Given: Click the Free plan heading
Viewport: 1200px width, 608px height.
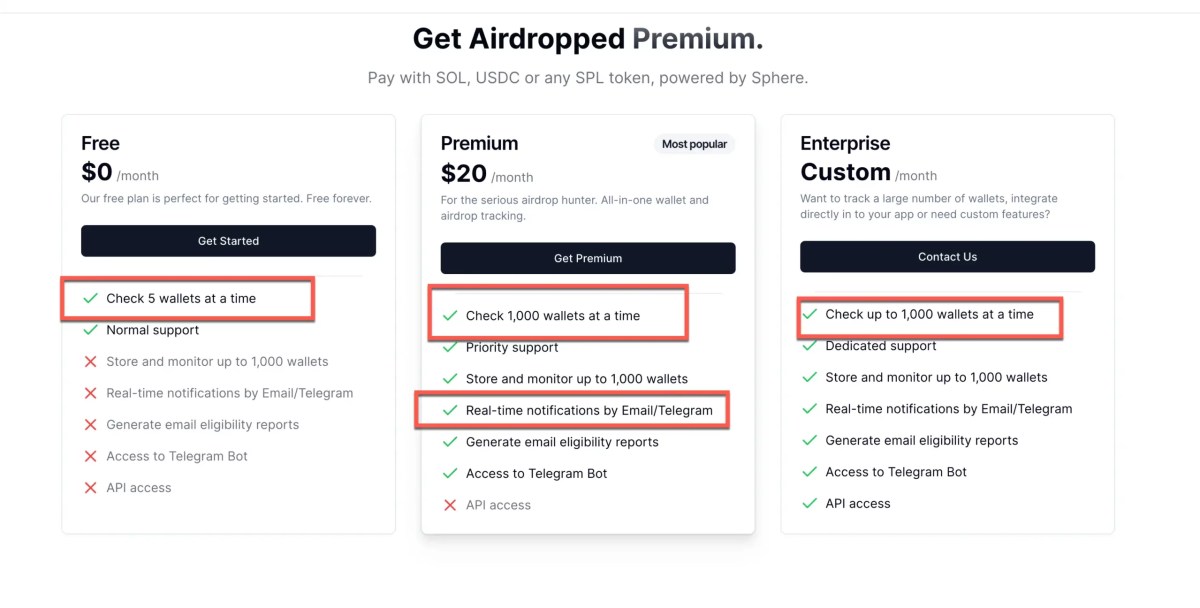Looking at the screenshot, I should point(100,143).
